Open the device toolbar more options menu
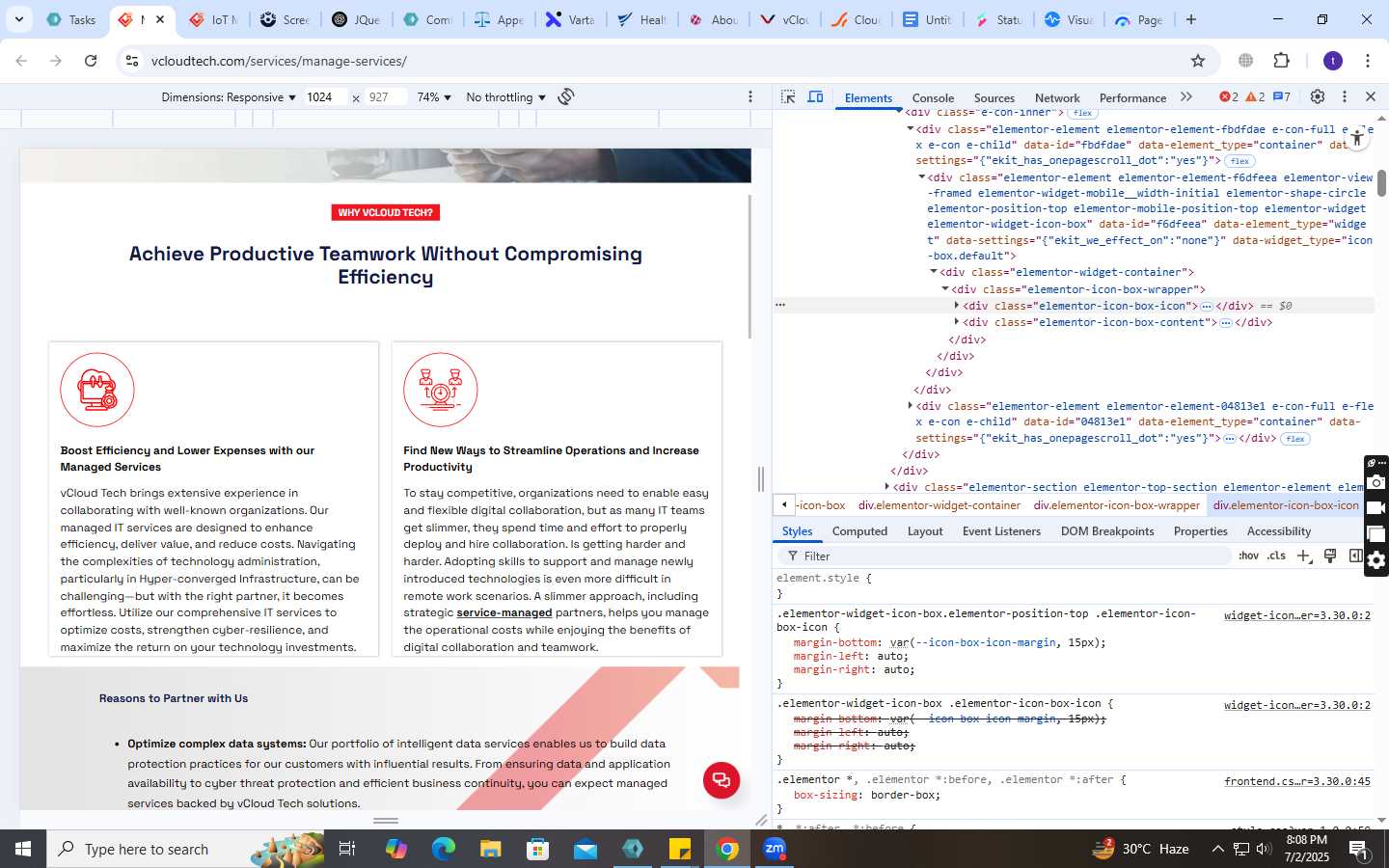 tap(750, 97)
